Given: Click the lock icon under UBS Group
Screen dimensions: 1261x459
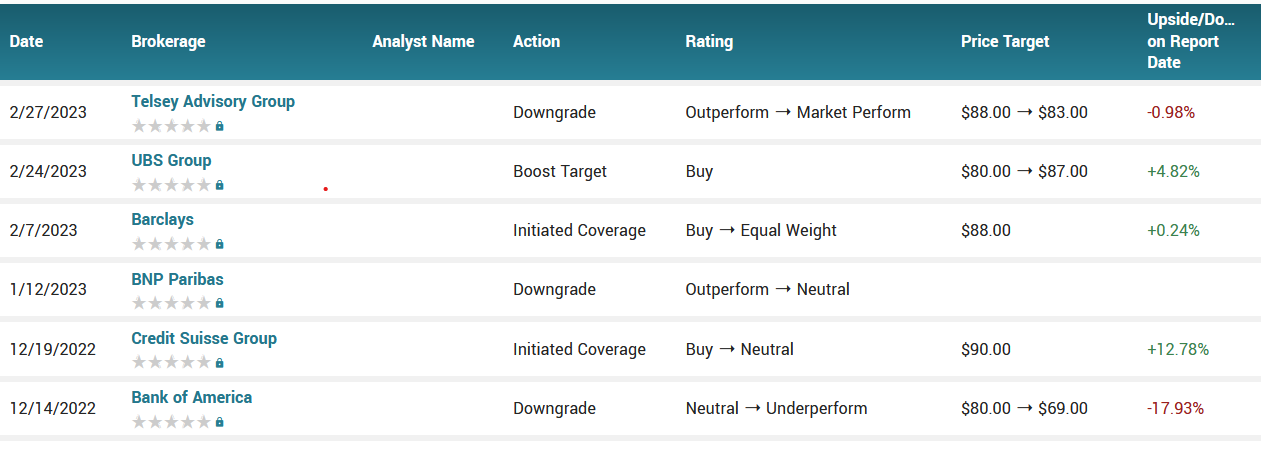Looking at the screenshot, I should 220,185.
